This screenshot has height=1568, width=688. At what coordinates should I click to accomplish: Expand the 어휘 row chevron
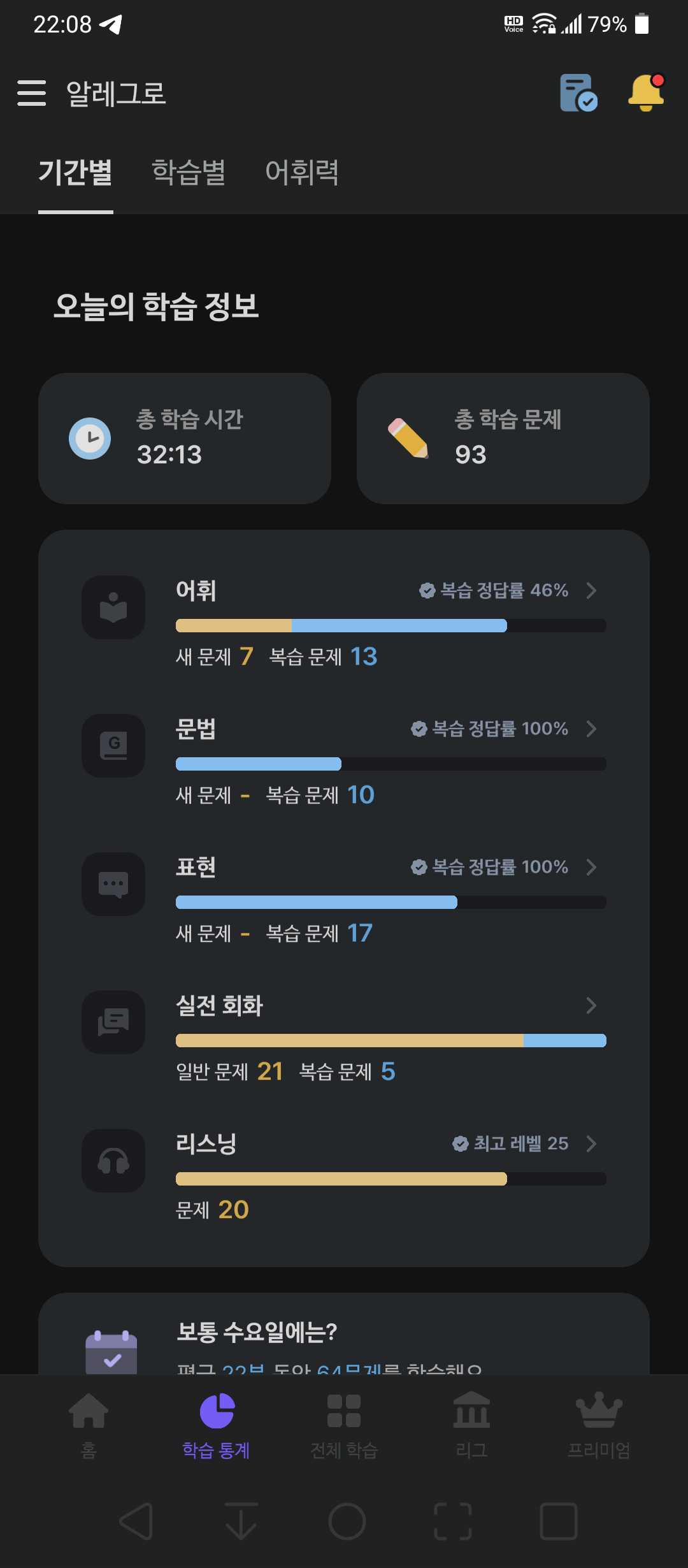591,590
